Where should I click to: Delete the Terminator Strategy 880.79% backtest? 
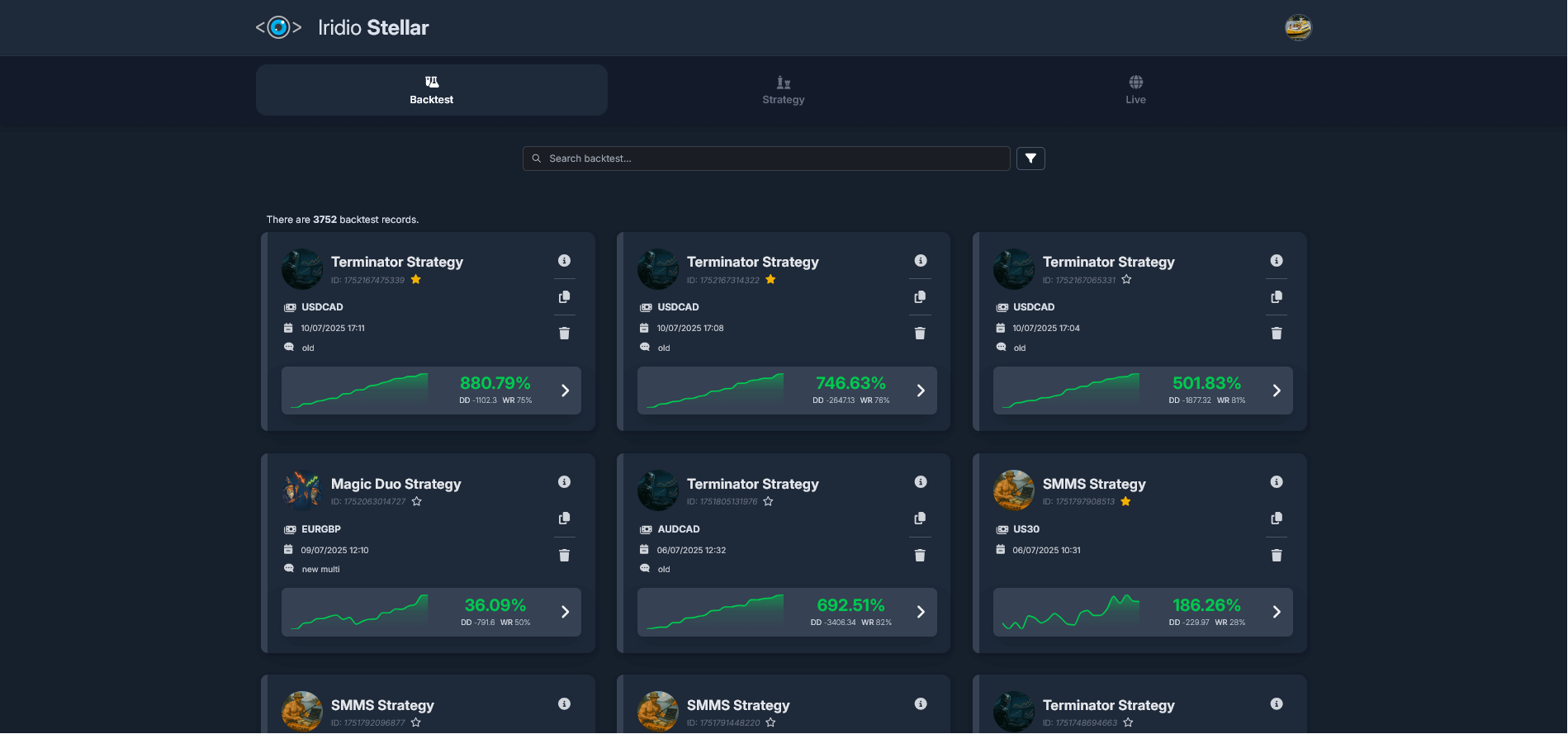click(565, 334)
